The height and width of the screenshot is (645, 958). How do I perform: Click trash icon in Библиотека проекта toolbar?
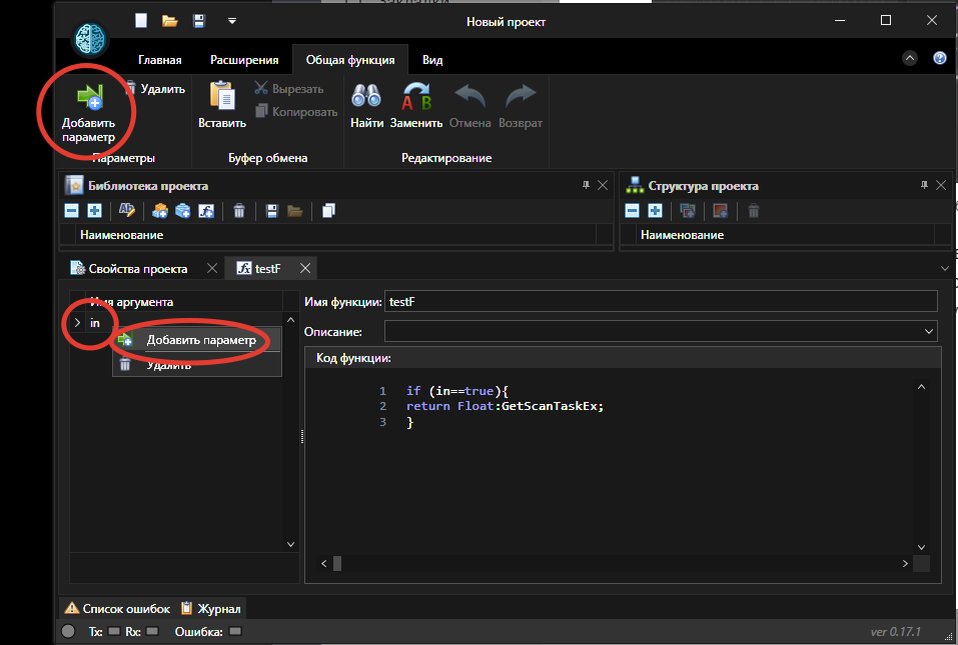(x=239, y=211)
